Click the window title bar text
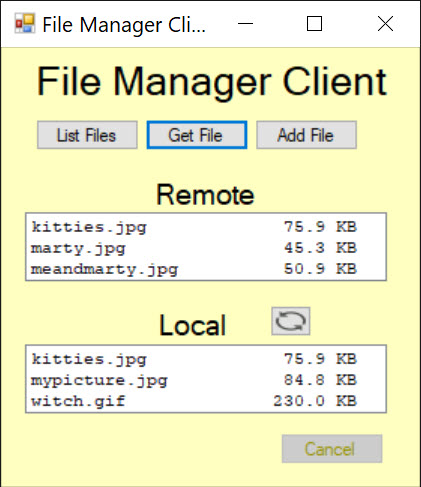Screen dimensions: 421x487 [x=124, y=25]
